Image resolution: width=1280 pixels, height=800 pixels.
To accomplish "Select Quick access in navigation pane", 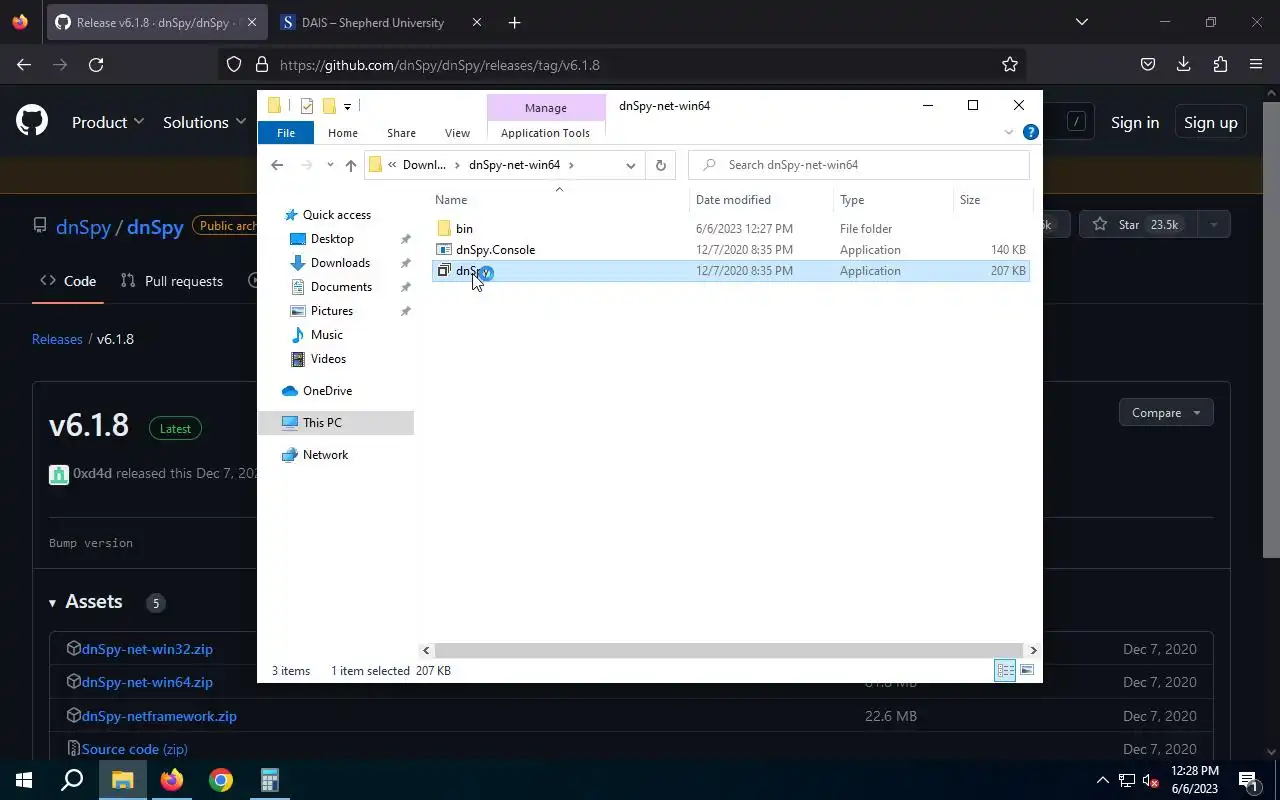I will click(336, 215).
